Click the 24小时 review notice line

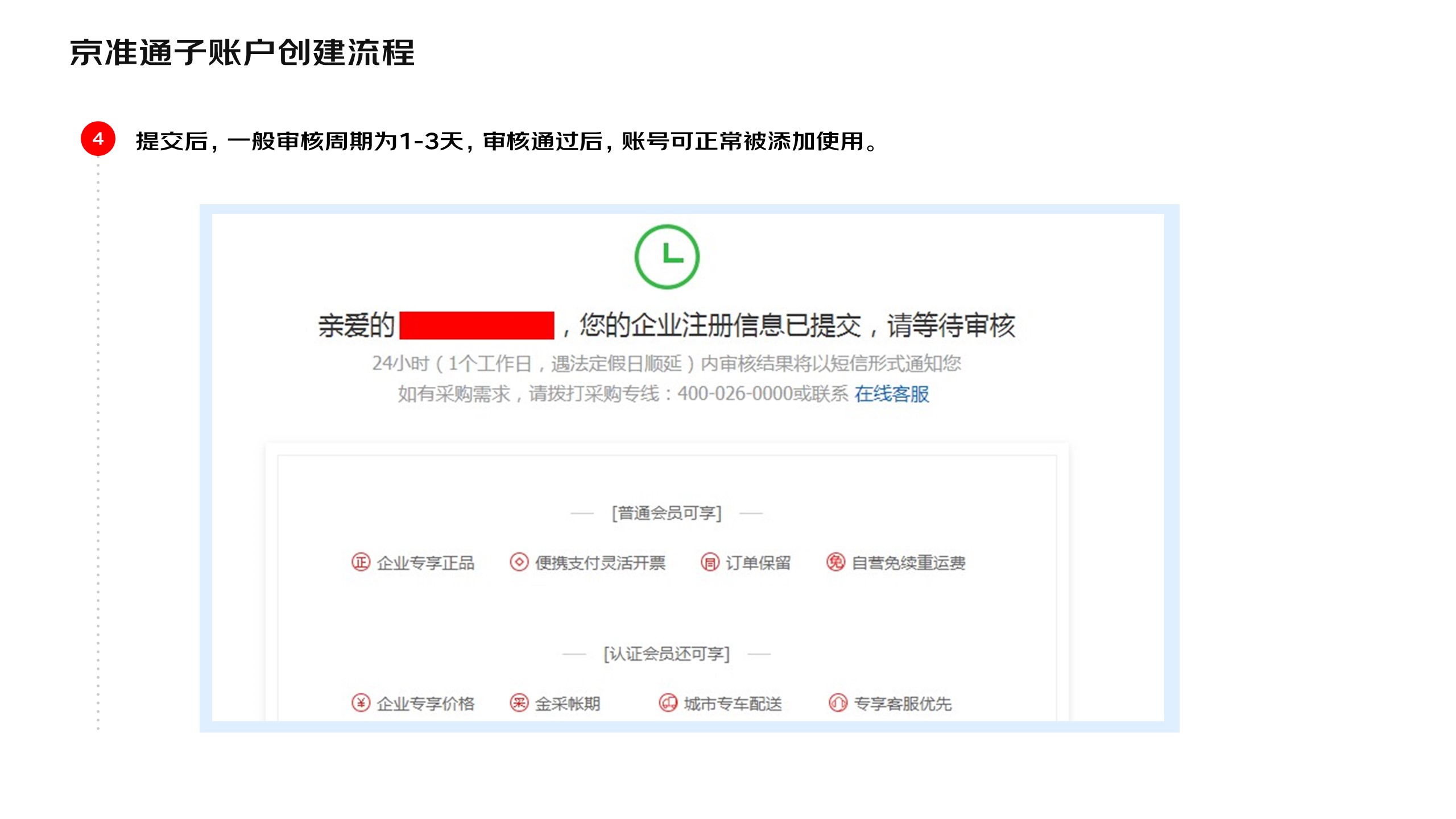pos(667,363)
